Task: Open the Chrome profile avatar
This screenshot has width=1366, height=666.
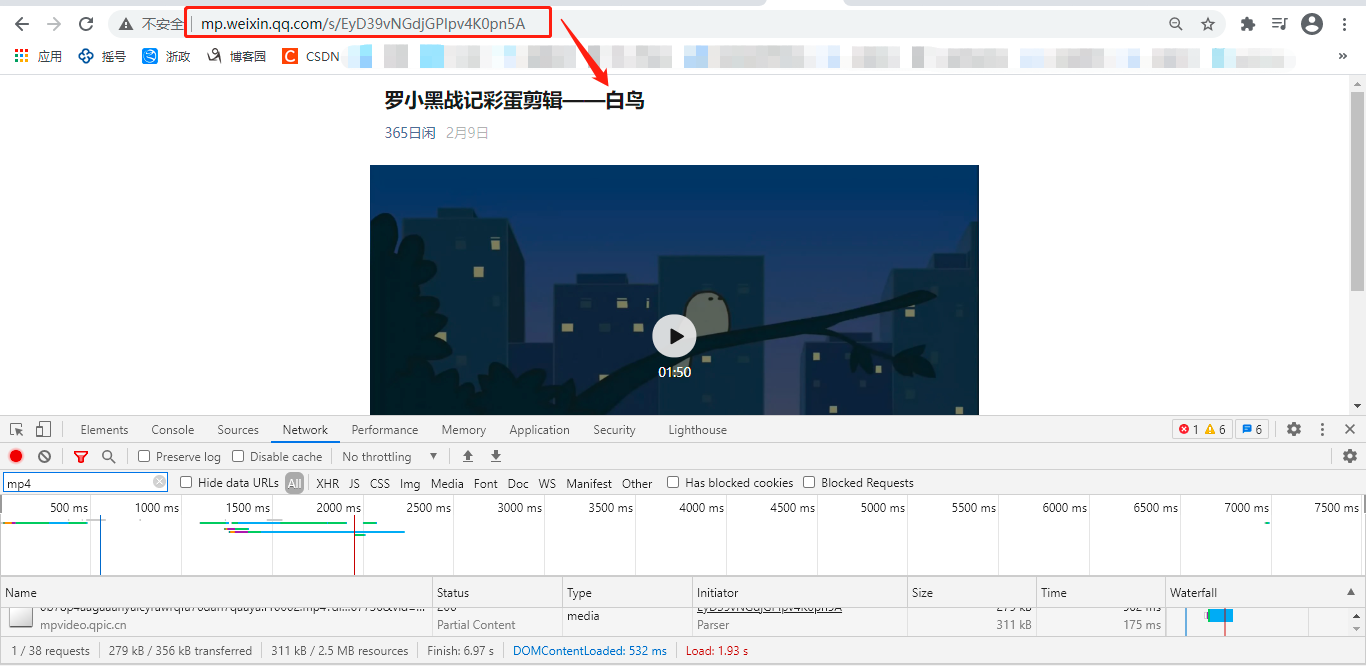Action: tap(1312, 24)
